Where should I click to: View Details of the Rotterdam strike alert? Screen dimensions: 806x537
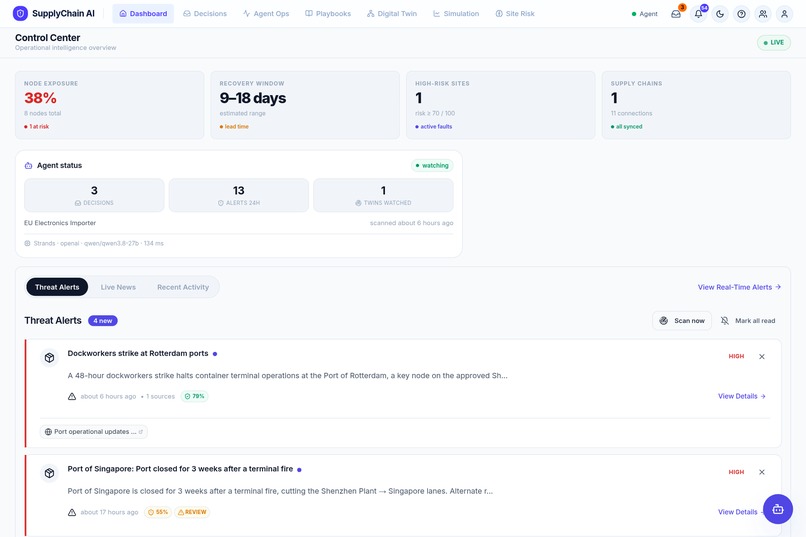(742, 396)
